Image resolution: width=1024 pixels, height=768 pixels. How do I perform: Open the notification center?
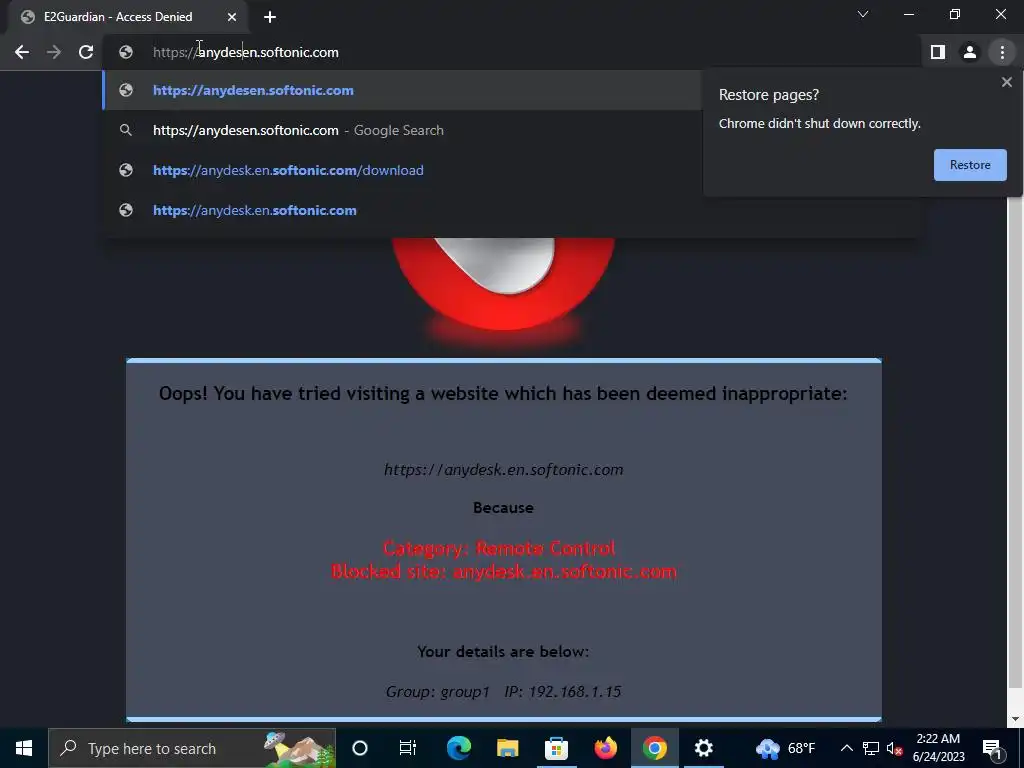pos(992,748)
